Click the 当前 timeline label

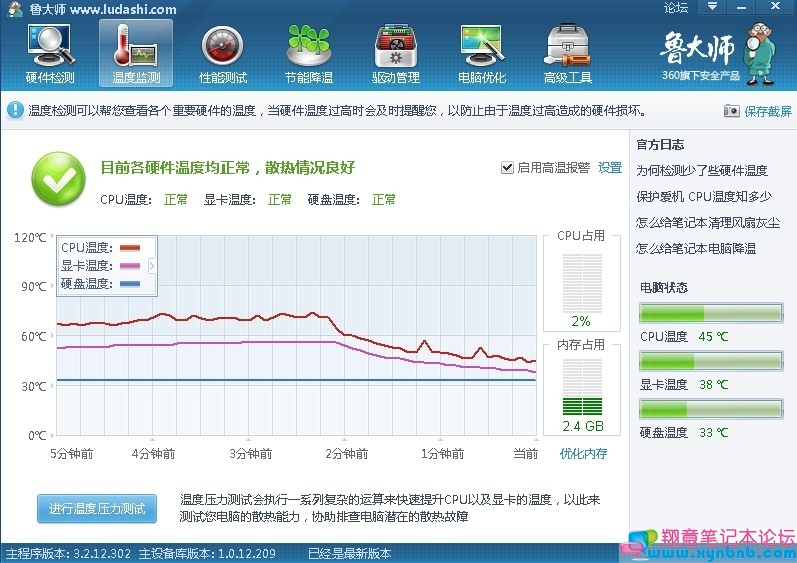[x=526, y=453]
